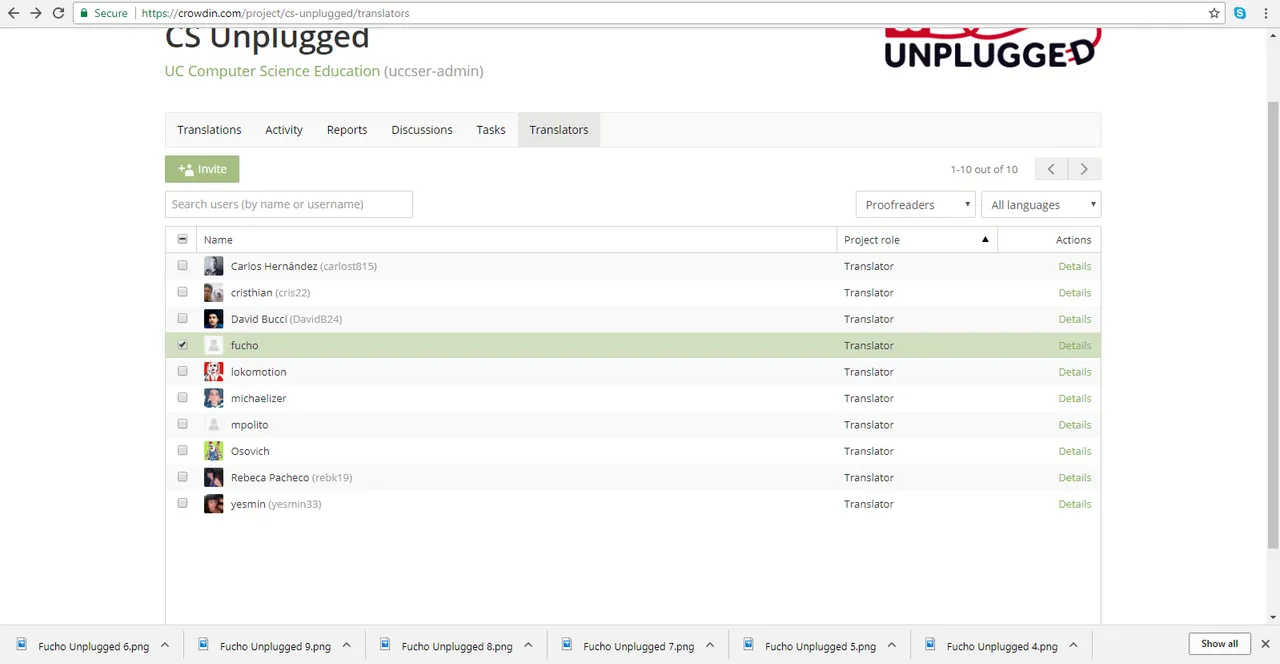Open Details for yesmin

pyautogui.click(x=1075, y=504)
